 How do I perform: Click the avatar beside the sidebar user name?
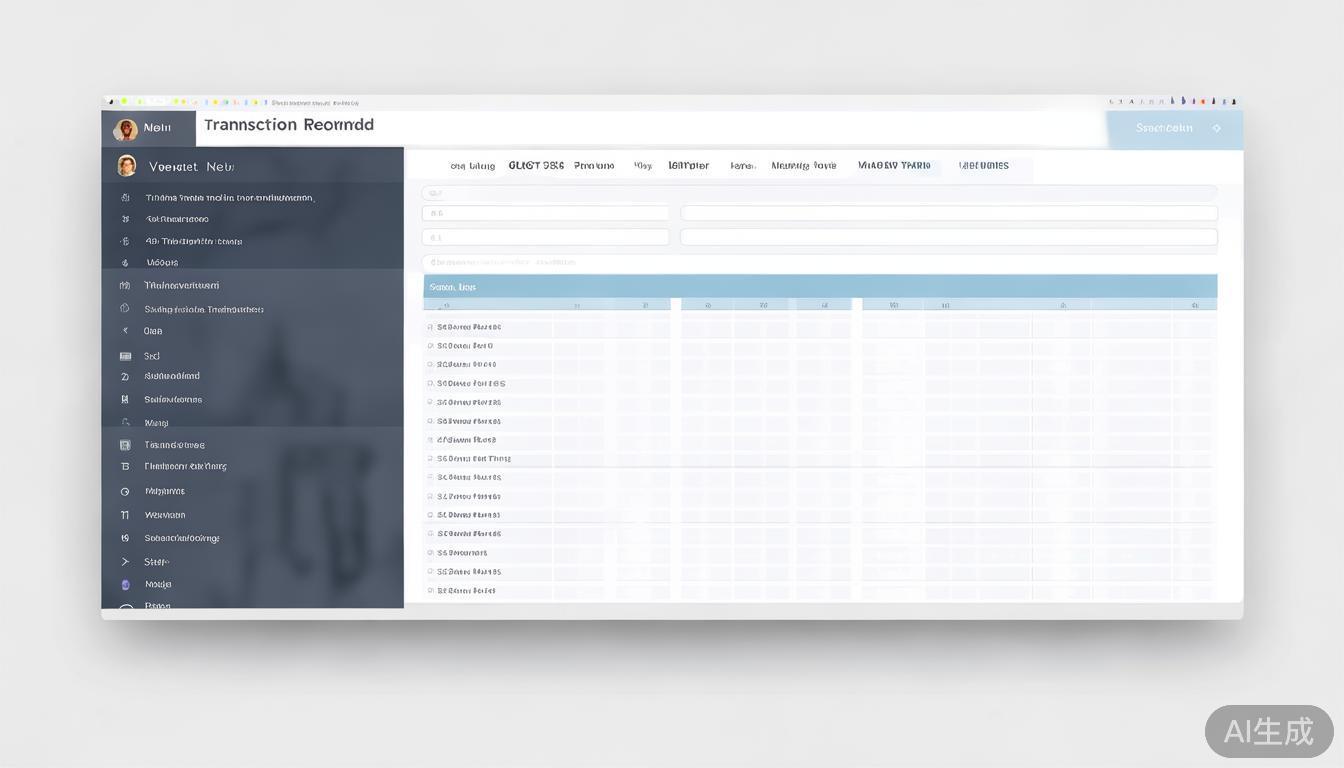126,166
